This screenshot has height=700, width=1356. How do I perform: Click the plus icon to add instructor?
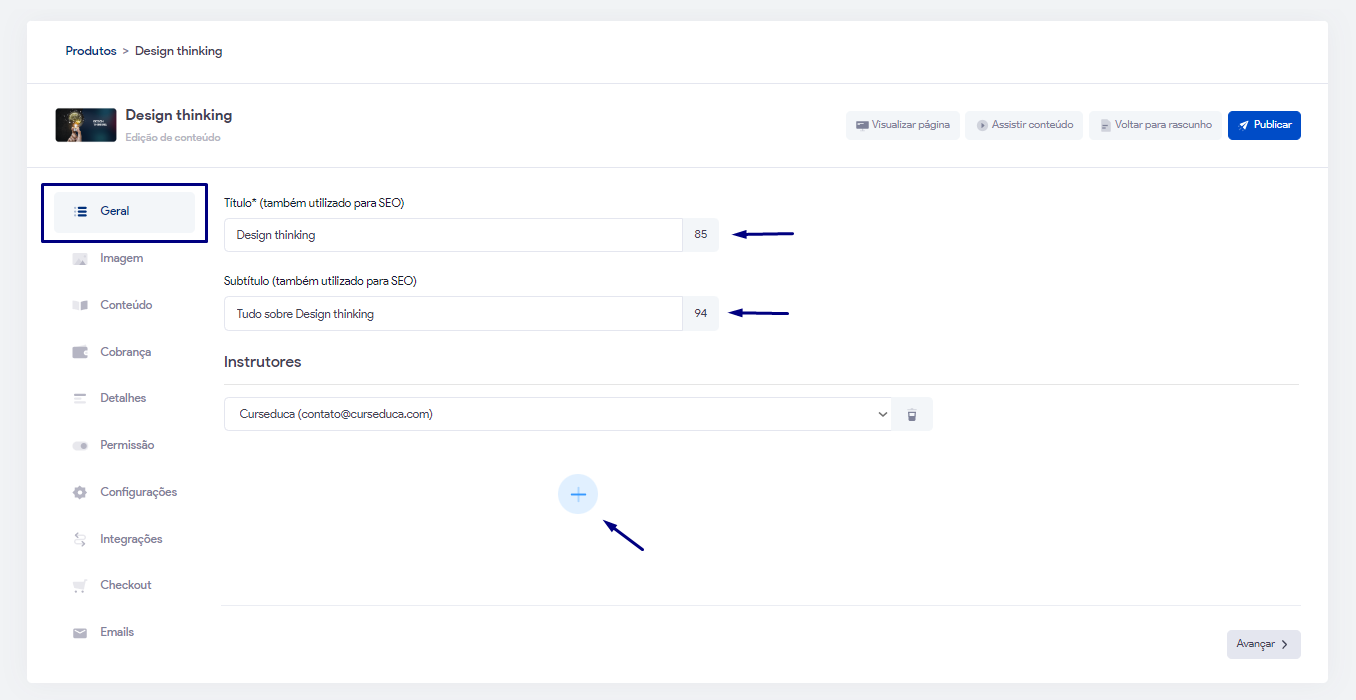coord(578,494)
